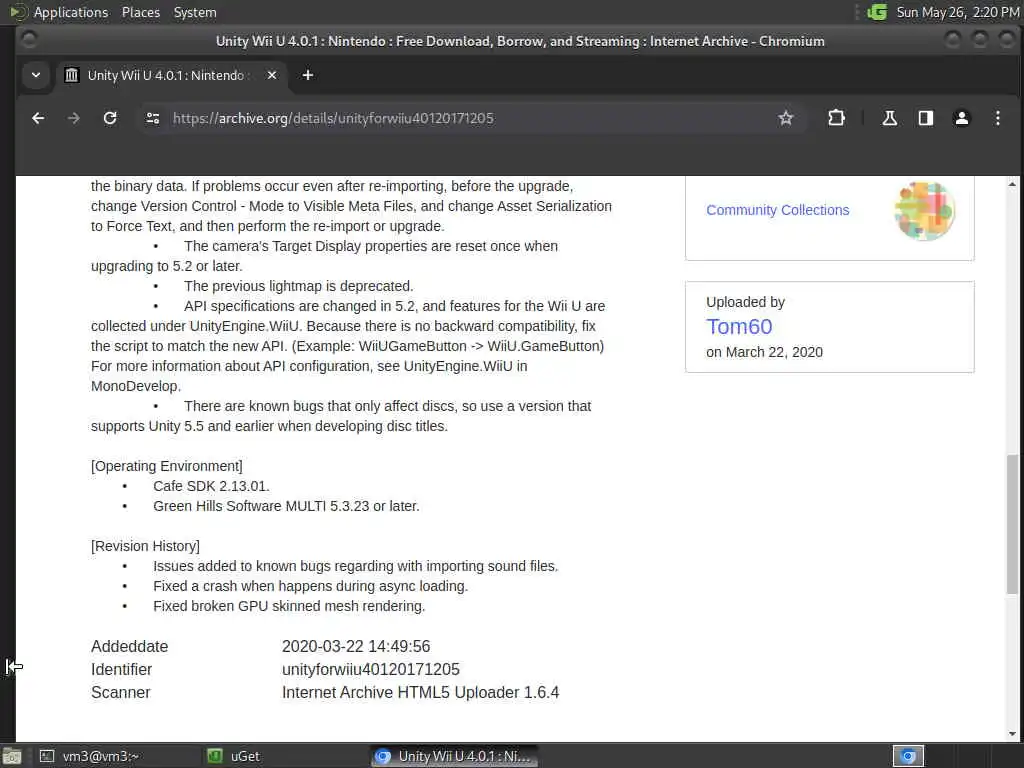Click the uGet tray icon in top panel
The width and height of the screenshot is (1024, 768).
(876, 12)
